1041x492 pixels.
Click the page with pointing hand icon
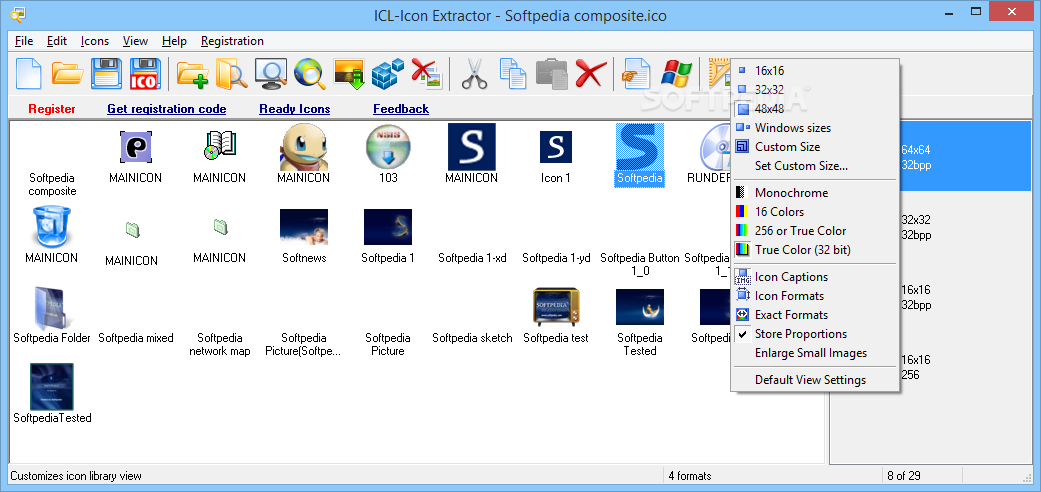[637, 73]
